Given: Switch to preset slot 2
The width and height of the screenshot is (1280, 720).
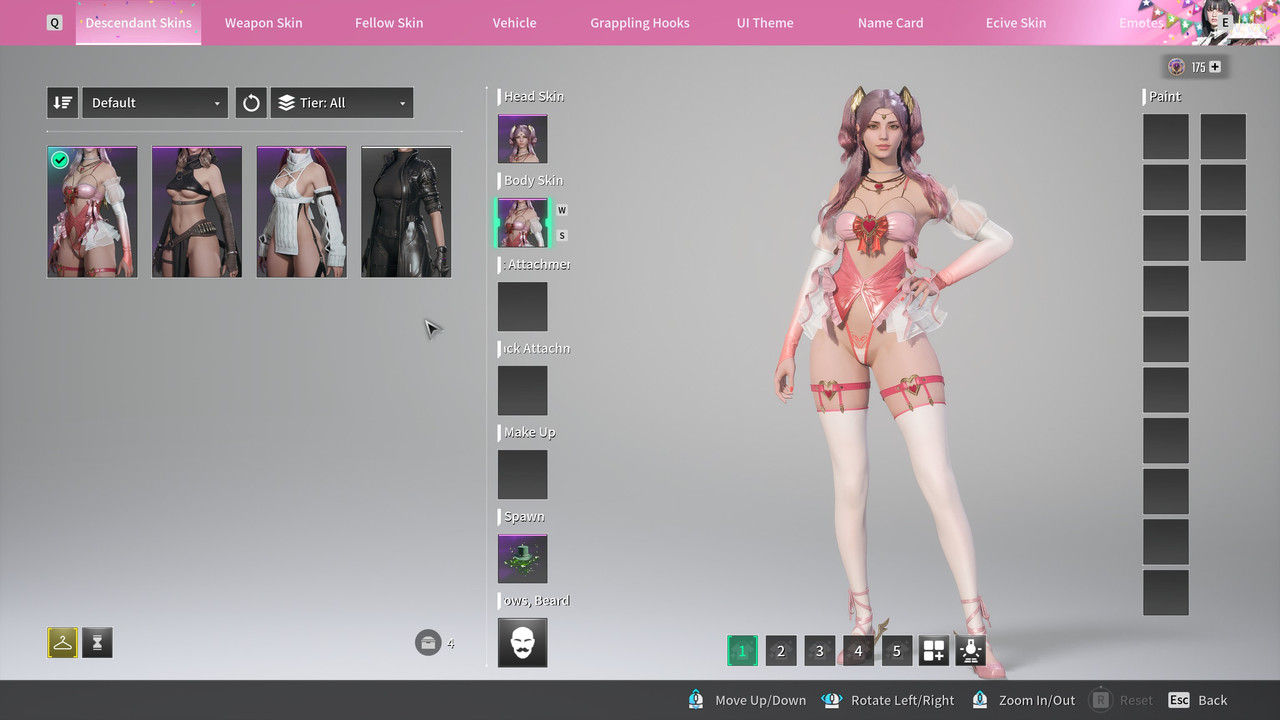Looking at the screenshot, I should (781, 651).
